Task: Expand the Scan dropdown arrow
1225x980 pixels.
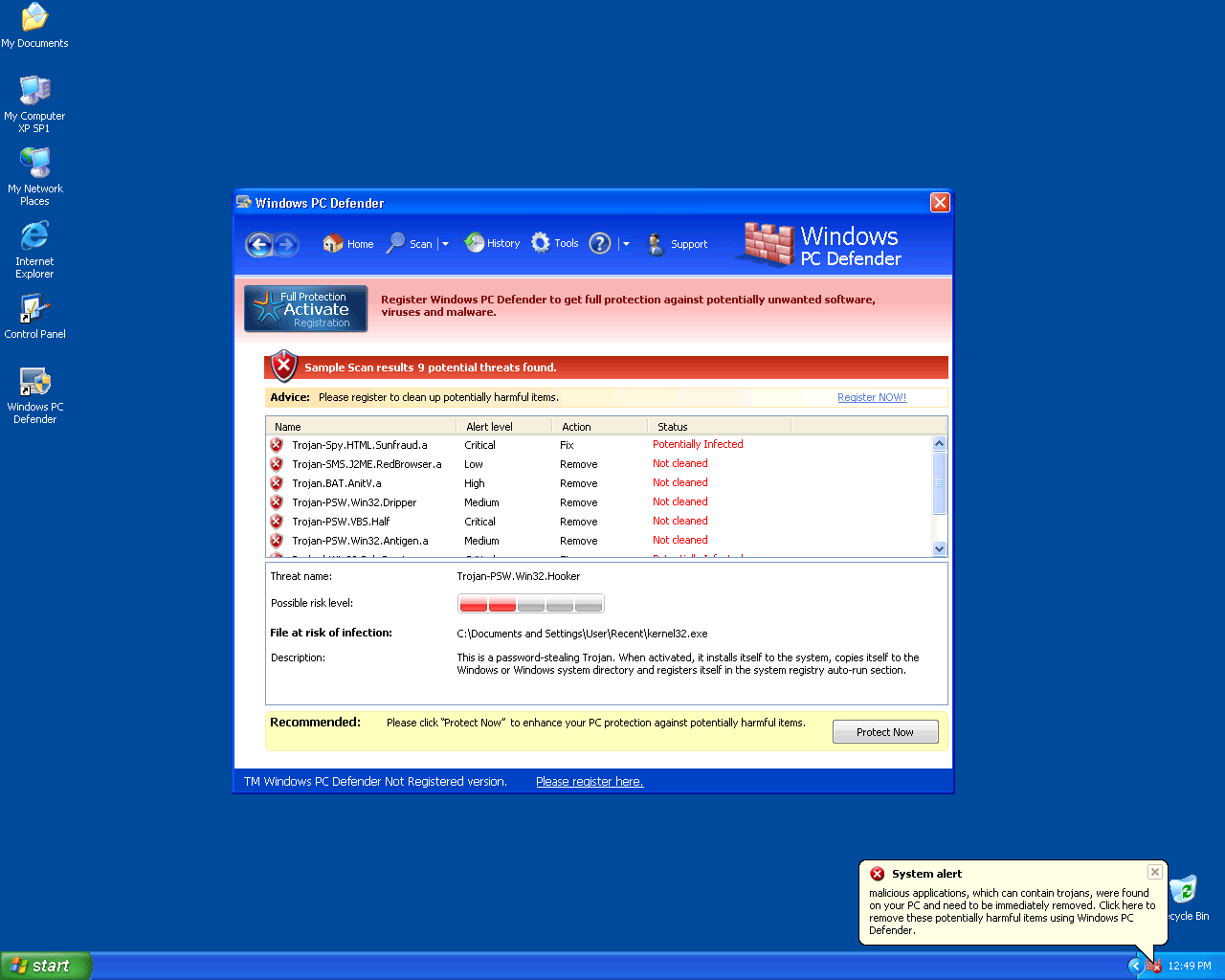Action: pos(444,243)
